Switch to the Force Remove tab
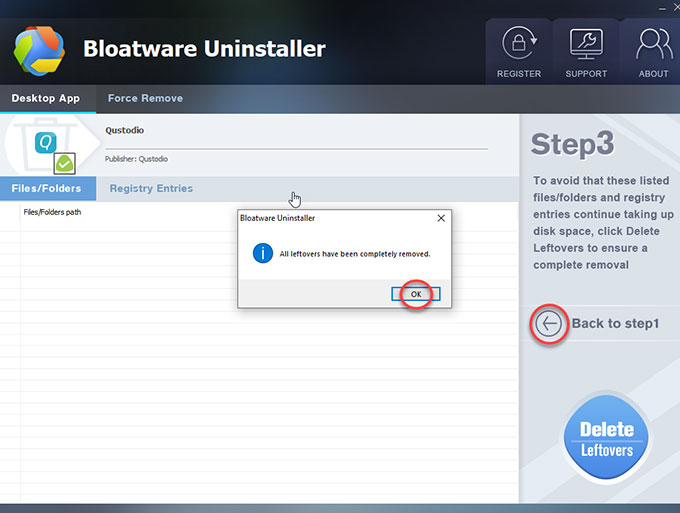Image resolution: width=680 pixels, height=513 pixels. 145,98
